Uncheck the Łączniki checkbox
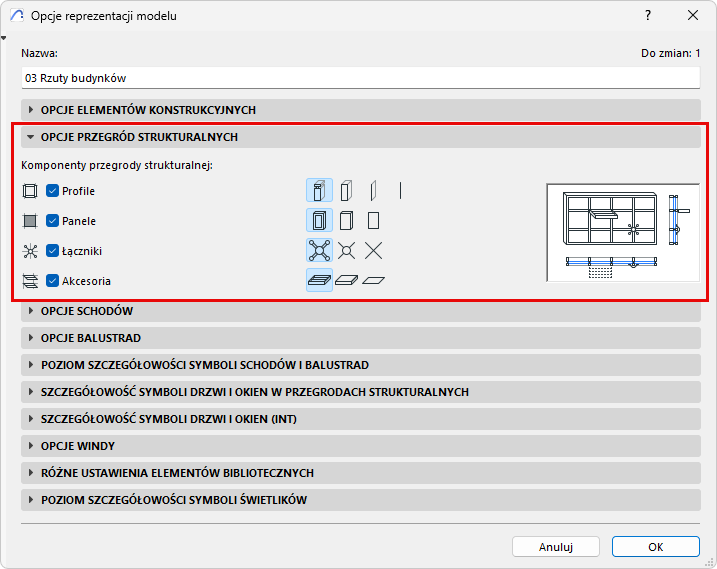The image size is (717, 569). pyautogui.click(x=52, y=251)
